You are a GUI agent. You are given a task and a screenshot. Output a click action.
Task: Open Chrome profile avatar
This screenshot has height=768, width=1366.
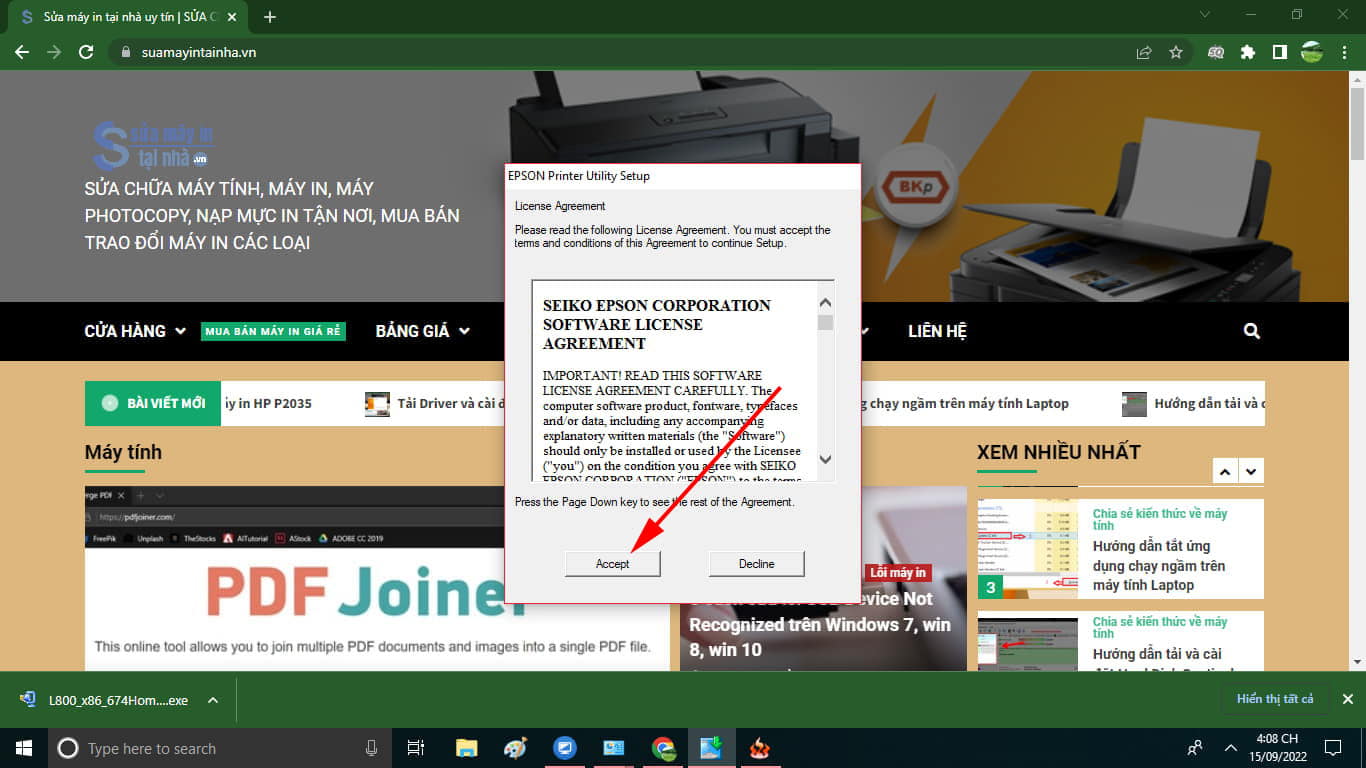[x=1312, y=52]
